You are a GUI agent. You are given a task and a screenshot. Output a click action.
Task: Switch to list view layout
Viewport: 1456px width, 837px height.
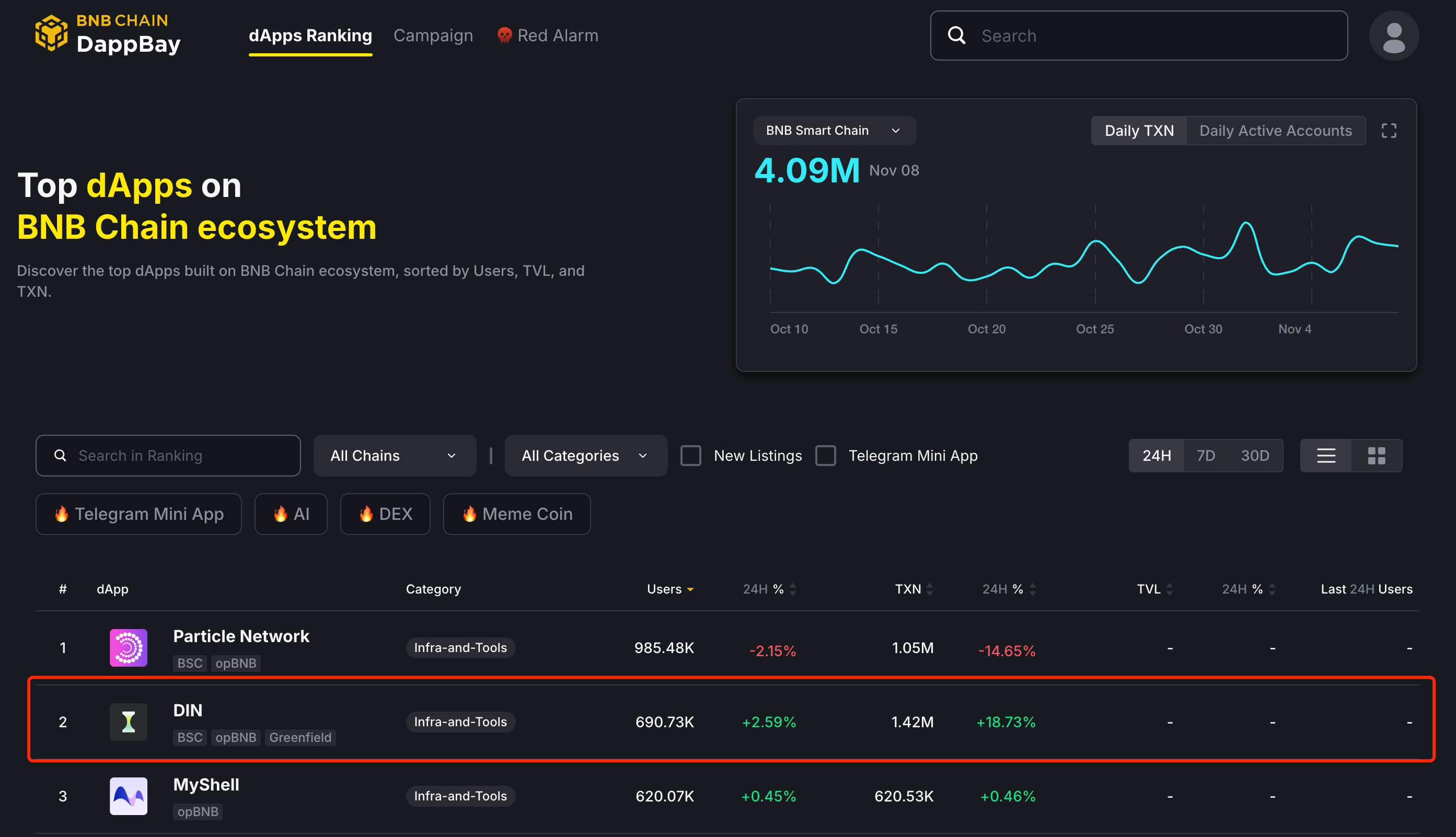click(x=1325, y=456)
